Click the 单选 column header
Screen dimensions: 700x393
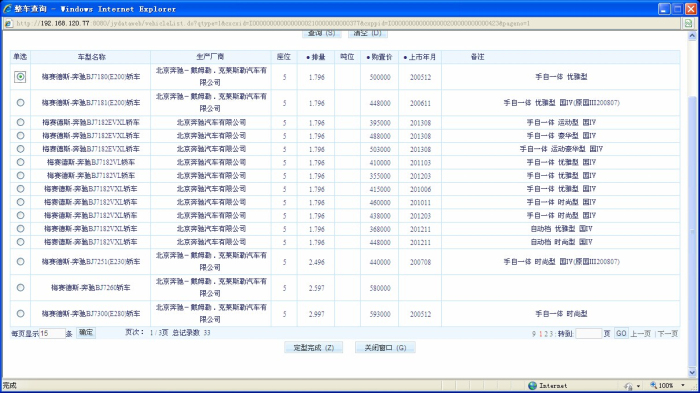[x=20, y=57]
